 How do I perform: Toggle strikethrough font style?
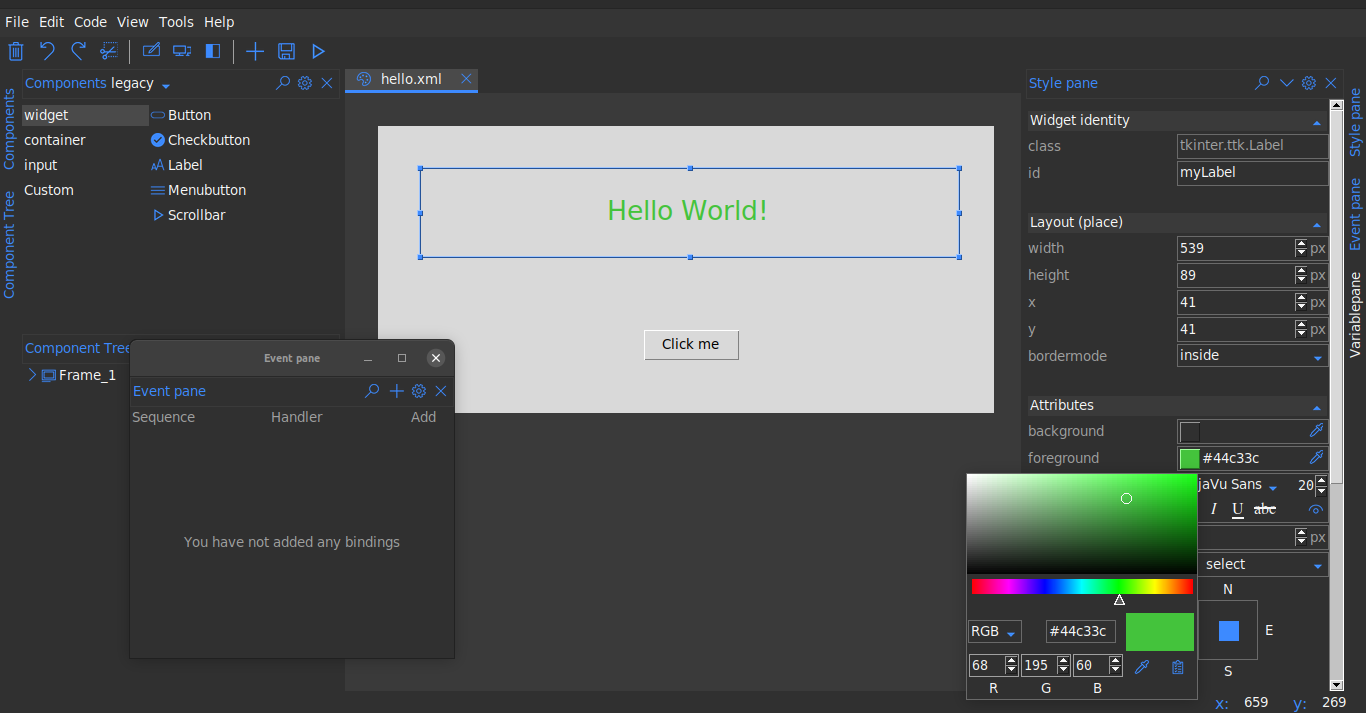(1265, 510)
